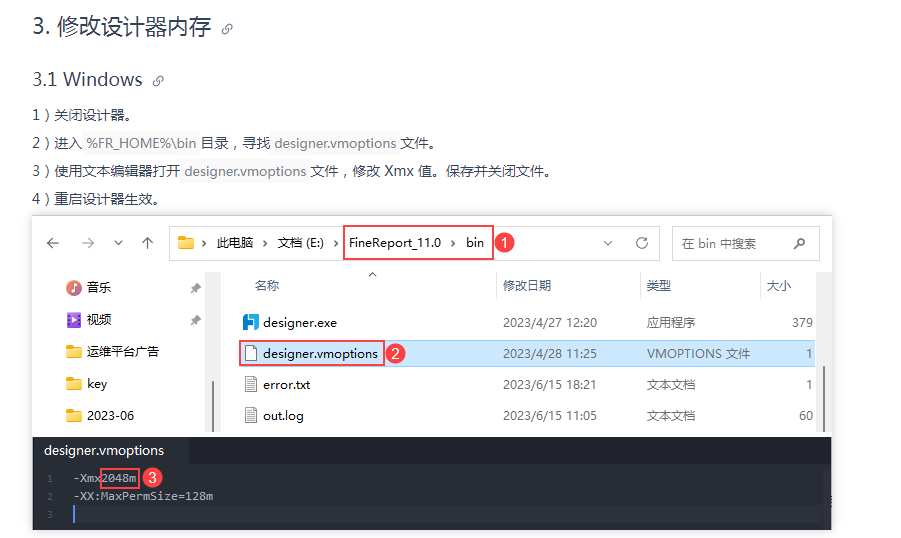This screenshot has width=901, height=538.
Task: Click date 2023/6/15 18:21 cell
Action: (x=549, y=385)
